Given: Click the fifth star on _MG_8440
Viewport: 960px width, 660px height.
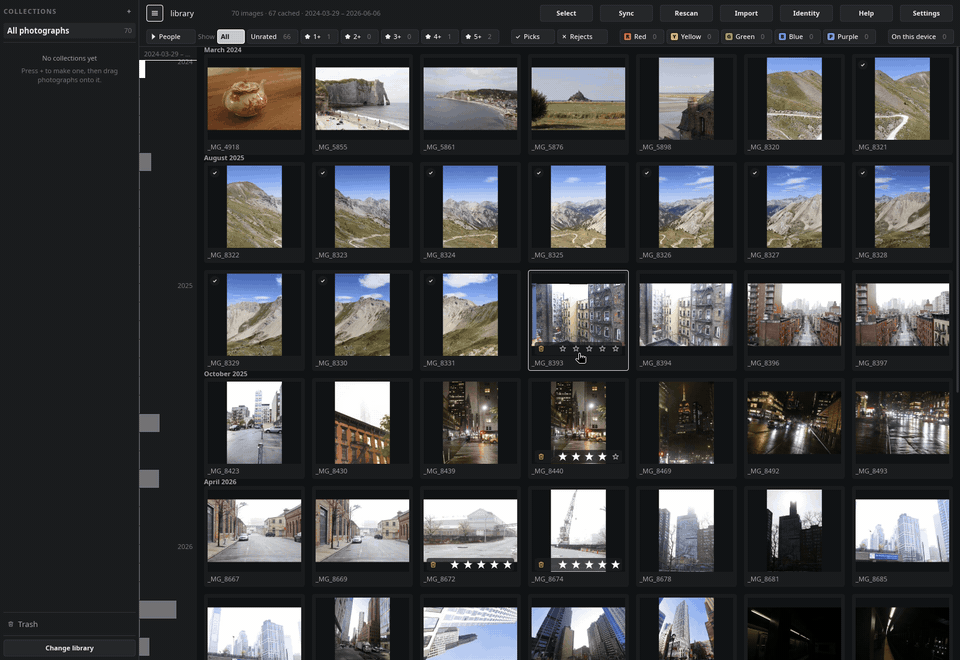Looking at the screenshot, I should coord(615,457).
